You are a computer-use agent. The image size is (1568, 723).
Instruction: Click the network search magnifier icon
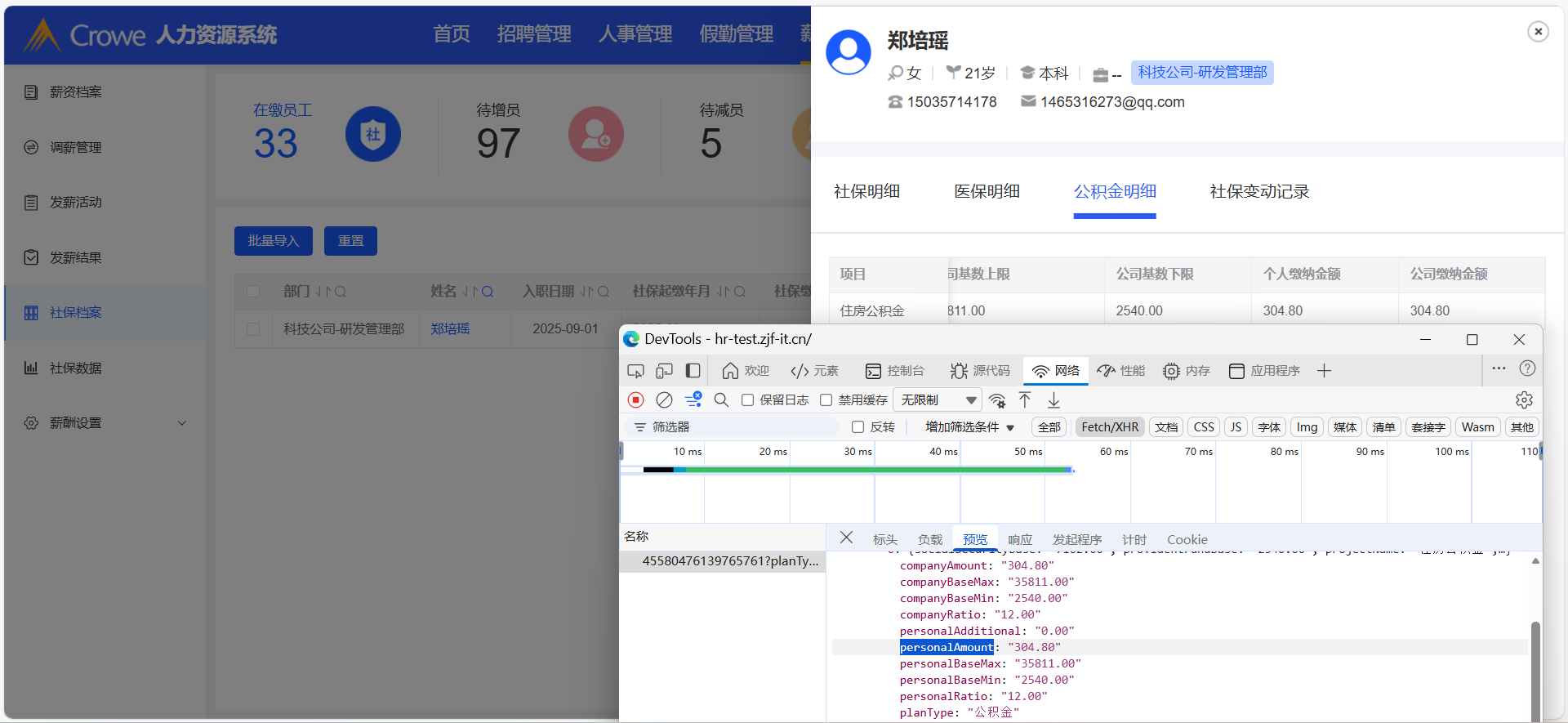click(721, 399)
